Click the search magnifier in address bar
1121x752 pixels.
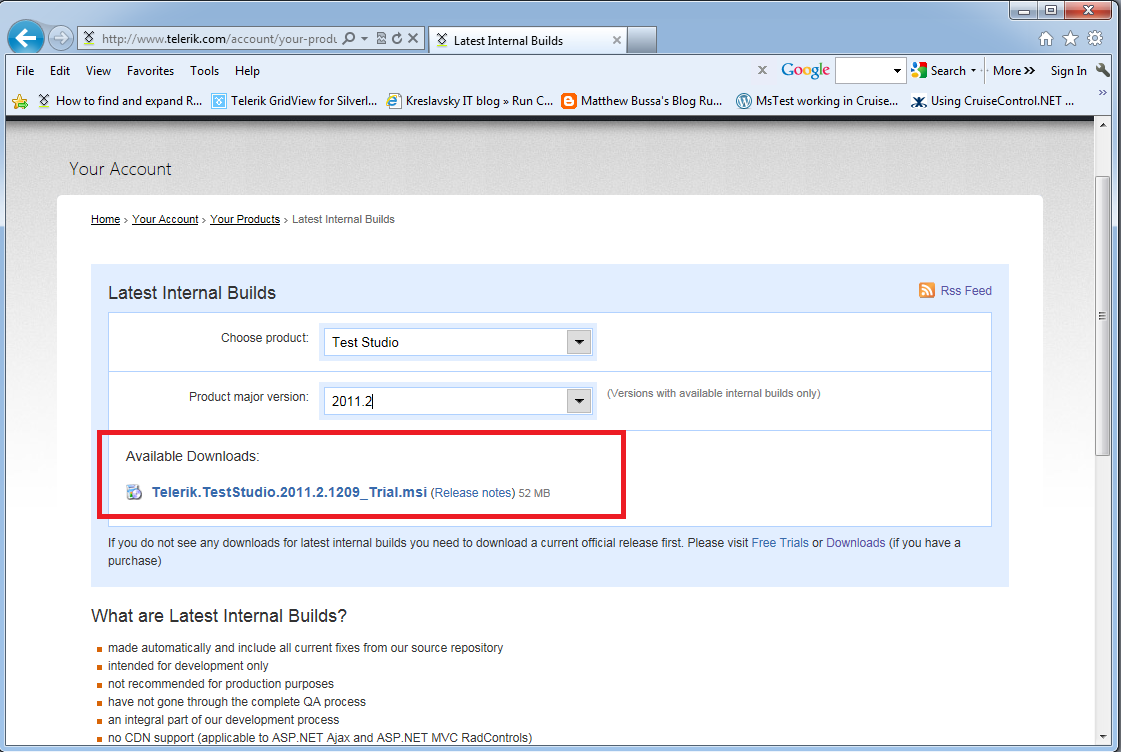(348, 39)
